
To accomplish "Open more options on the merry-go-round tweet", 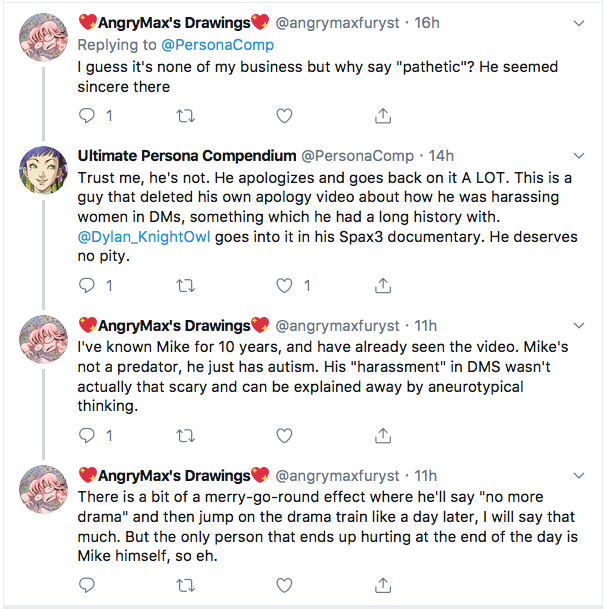I will (x=579, y=476).
